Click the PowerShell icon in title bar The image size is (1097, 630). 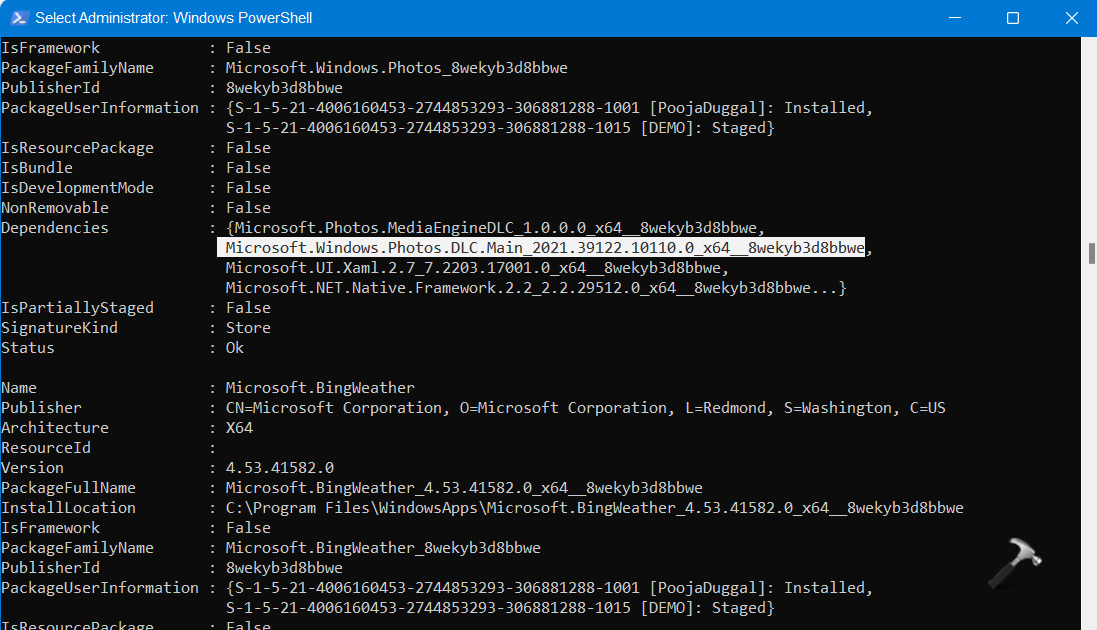click(x=19, y=18)
